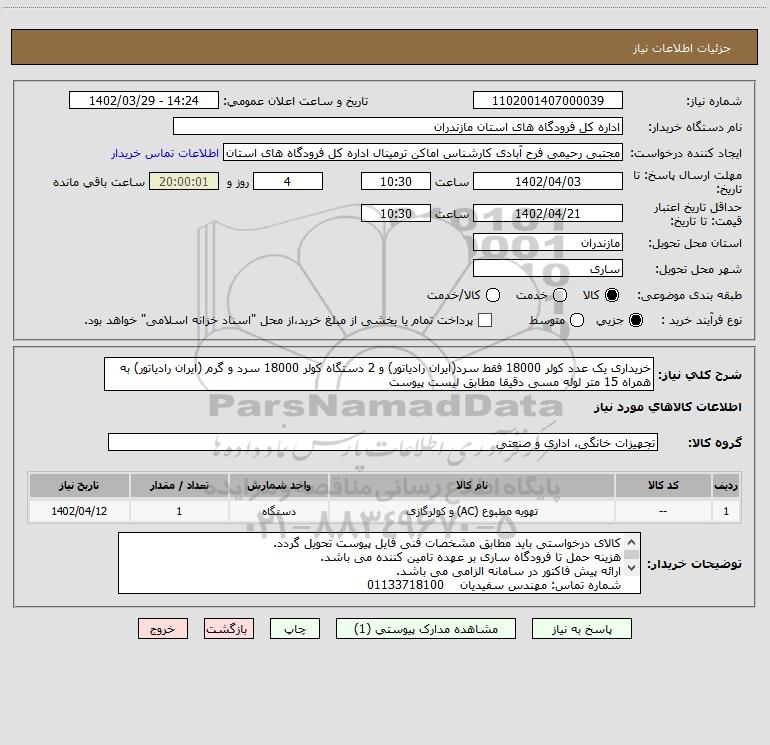Click the announcement date field 1402/03/29 - 14:24
The width and height of the screenshot is (770, 745).
pyautogui.click(x=144, y=101)
